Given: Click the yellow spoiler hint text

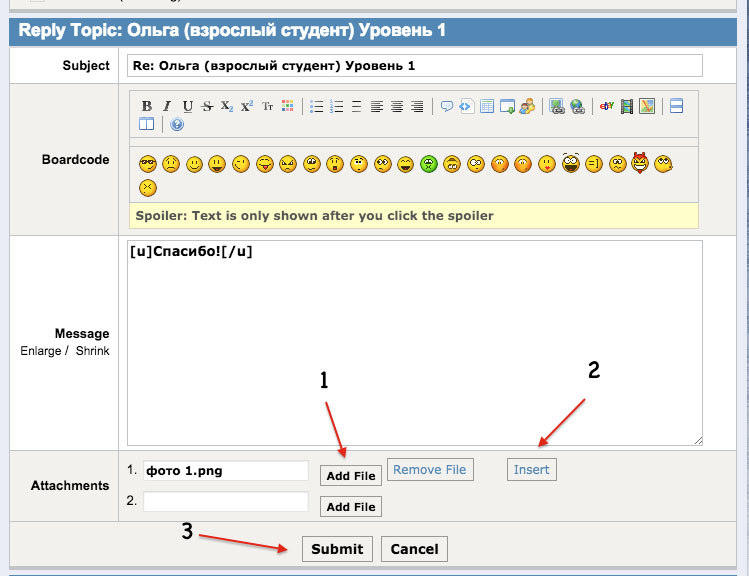Looking at the screenshot, I should click(314, 215).
